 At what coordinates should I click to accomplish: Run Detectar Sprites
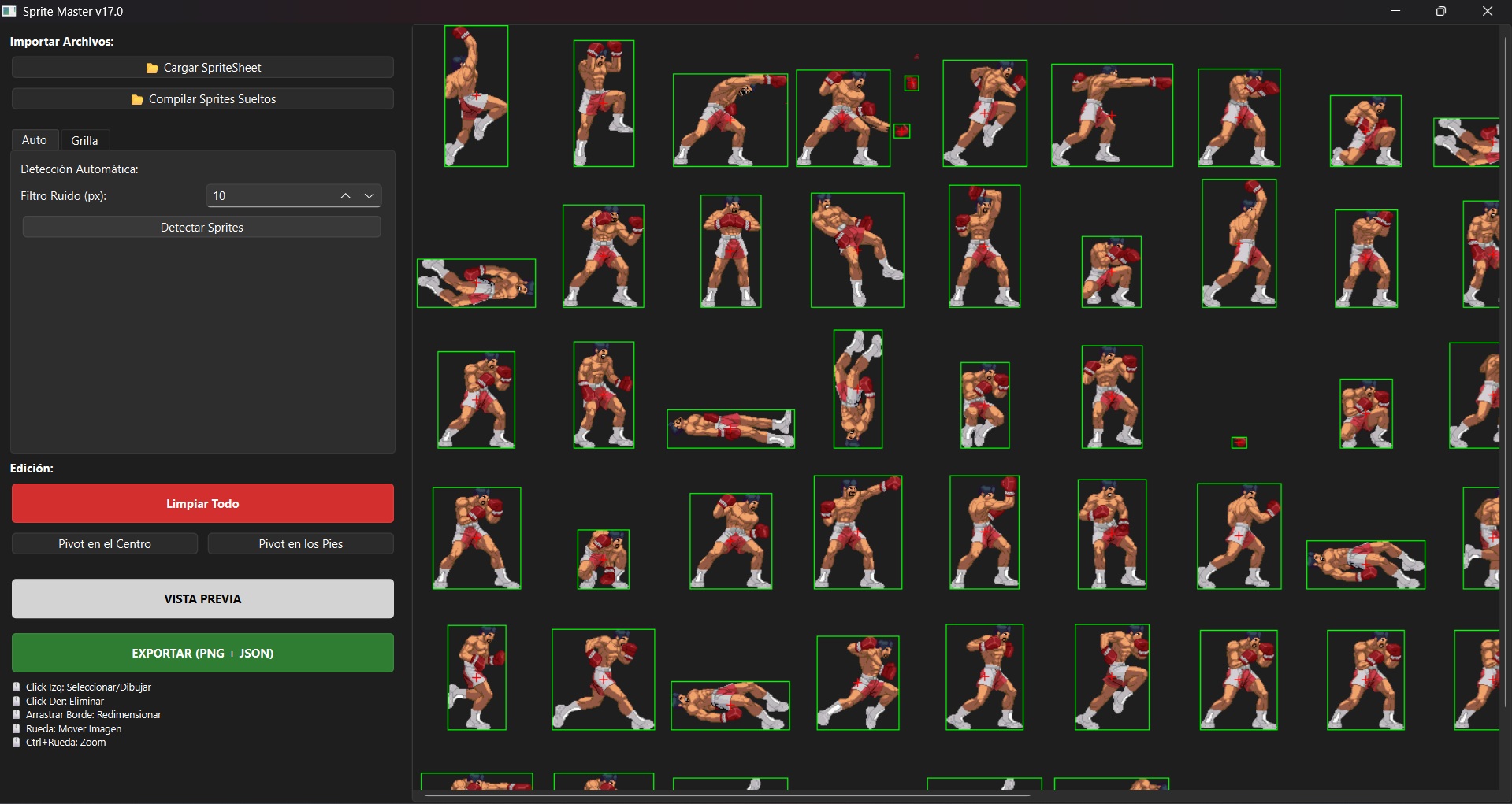click(x=202, y=228)
